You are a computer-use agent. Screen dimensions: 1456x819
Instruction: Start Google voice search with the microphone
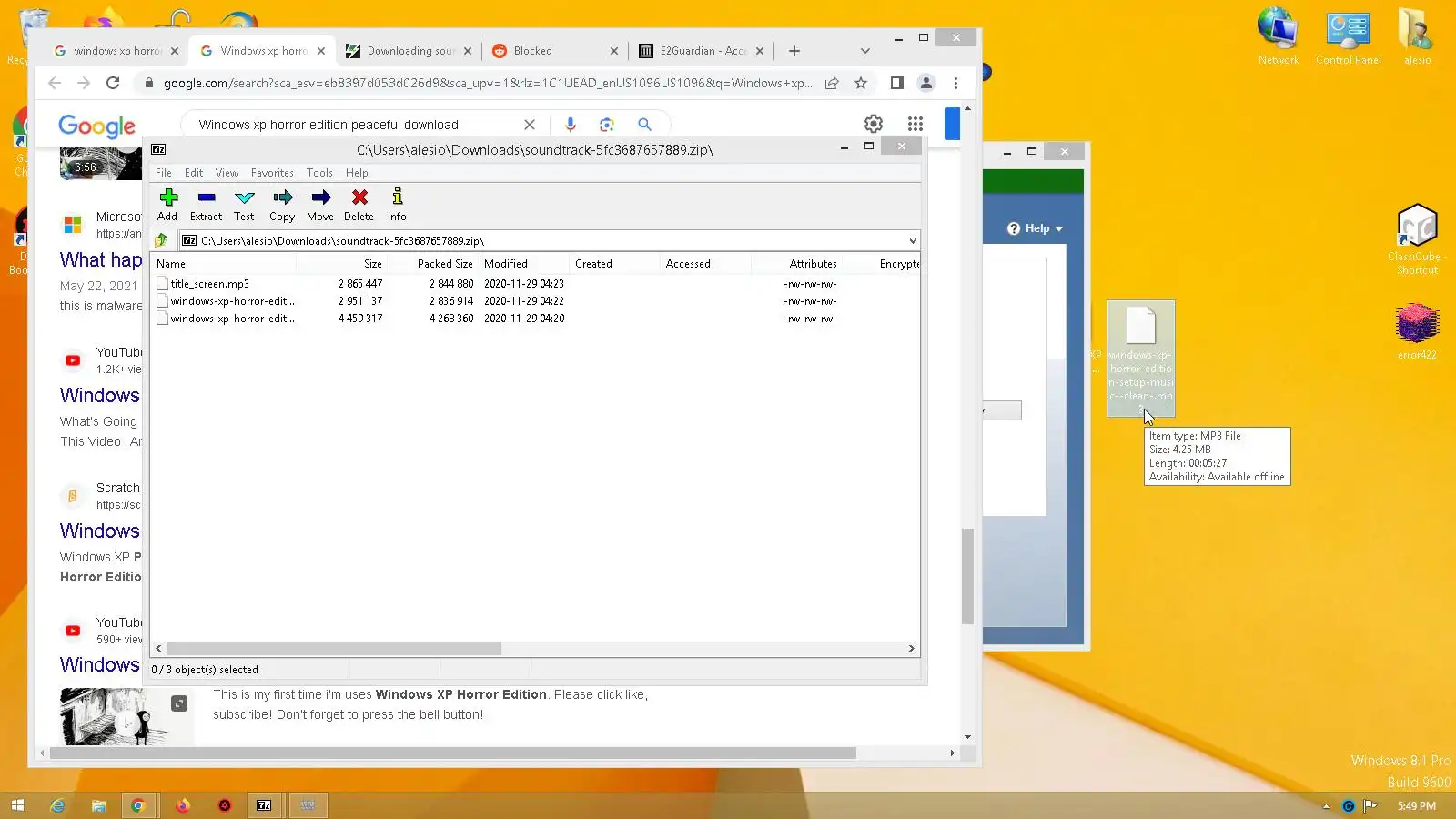[x=571, y=125]
